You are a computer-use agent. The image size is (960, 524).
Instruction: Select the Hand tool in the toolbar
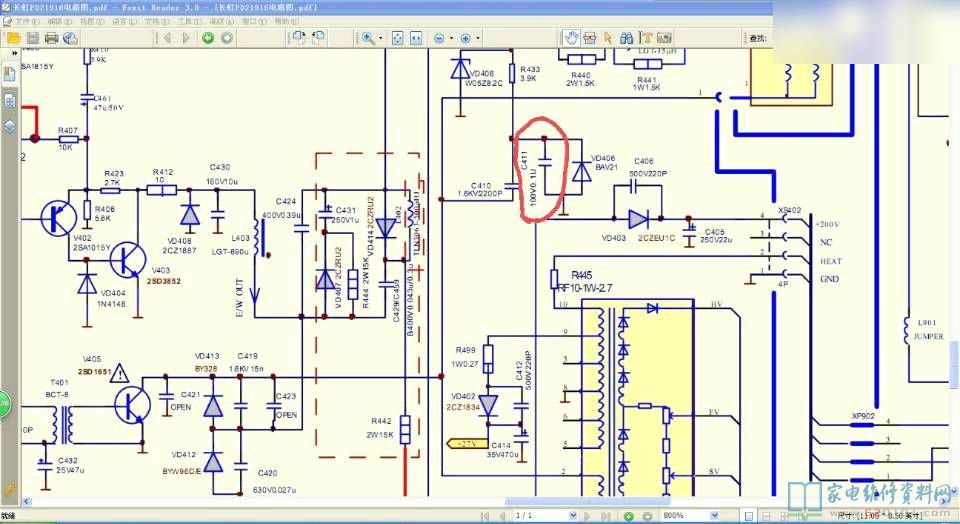571,38
